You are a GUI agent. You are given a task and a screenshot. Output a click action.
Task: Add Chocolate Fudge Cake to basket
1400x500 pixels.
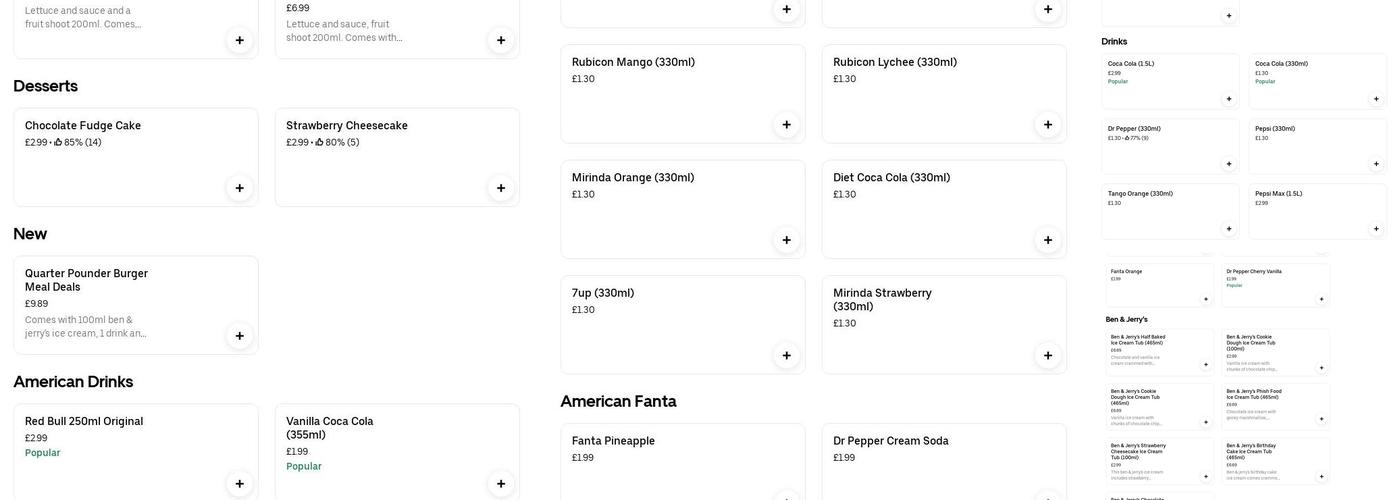[239, 188]
